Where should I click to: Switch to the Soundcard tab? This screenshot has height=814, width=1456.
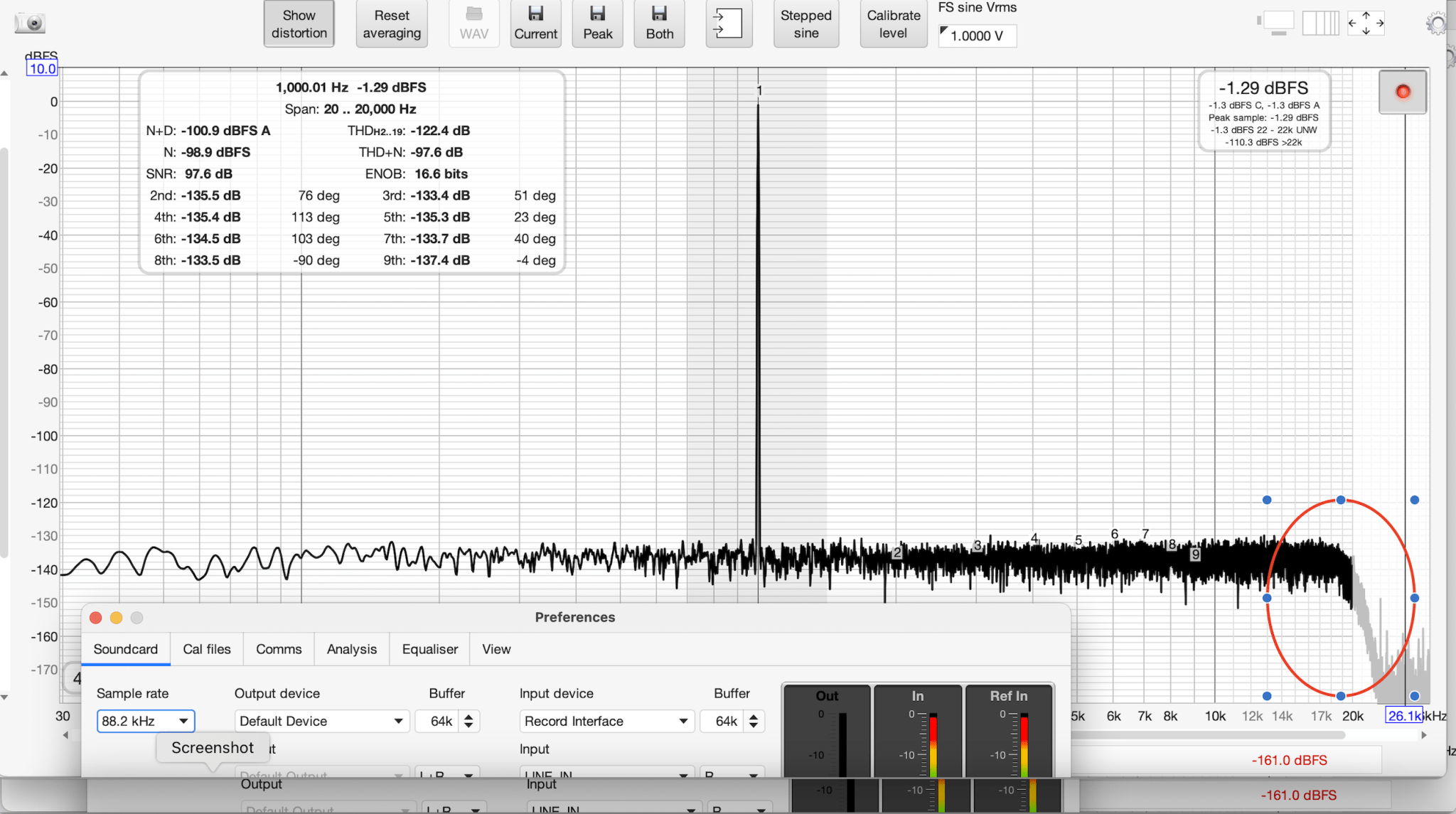coord(126,649)
